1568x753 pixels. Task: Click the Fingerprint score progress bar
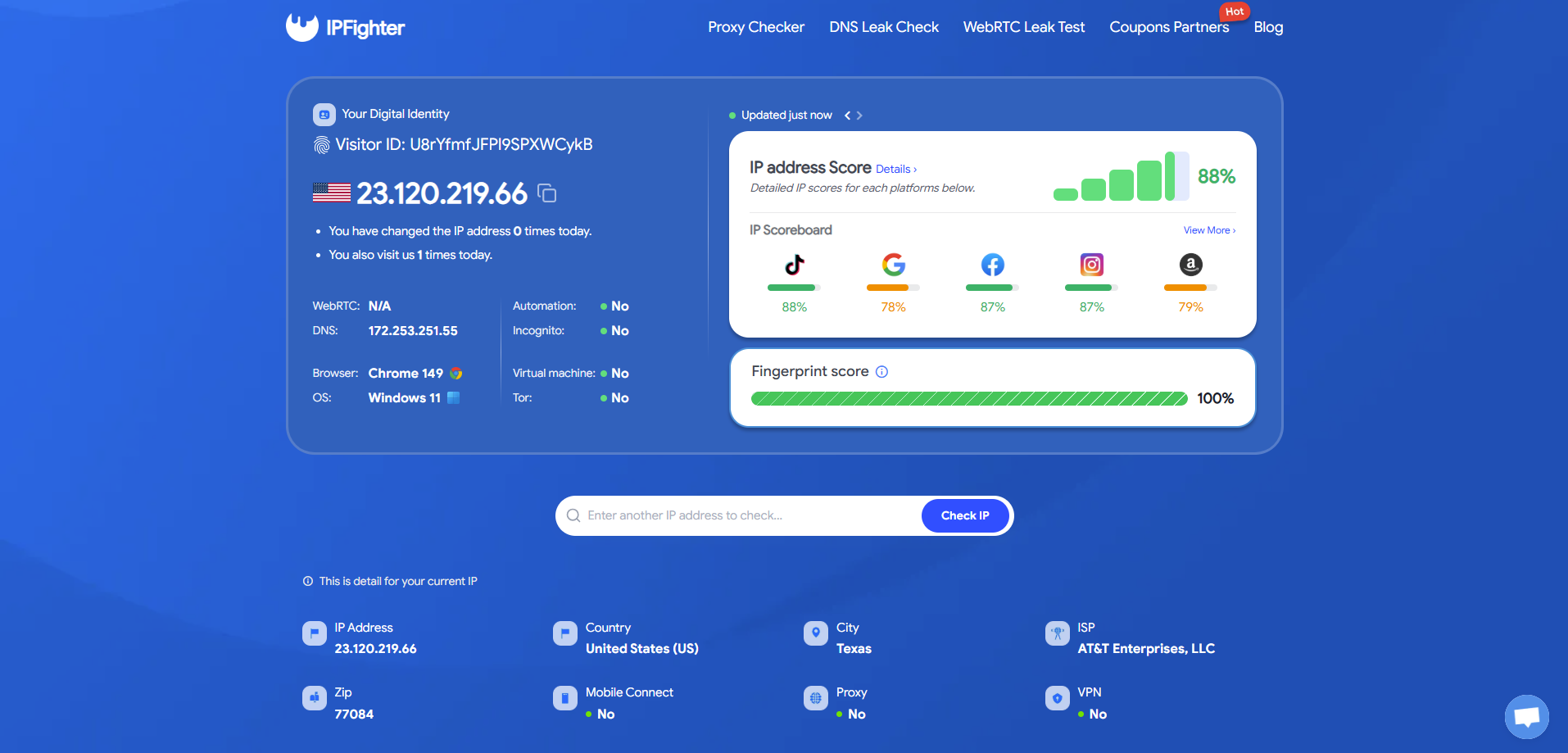(x=969, y=399)
